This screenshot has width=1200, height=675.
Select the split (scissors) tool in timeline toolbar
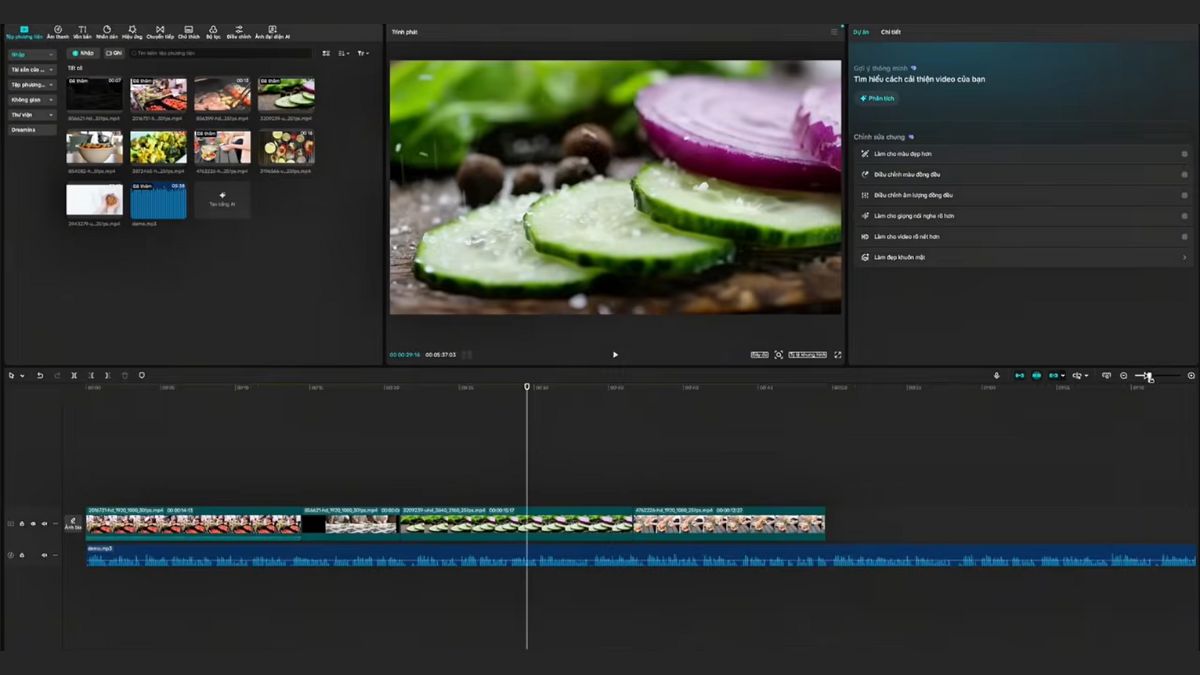coord(73,375)
